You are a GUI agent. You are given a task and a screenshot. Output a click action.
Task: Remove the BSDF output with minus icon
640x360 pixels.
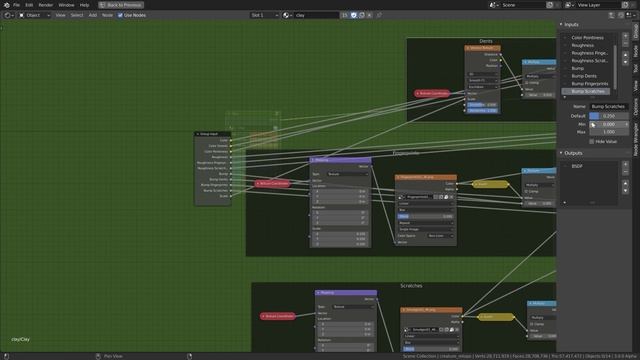625,172
